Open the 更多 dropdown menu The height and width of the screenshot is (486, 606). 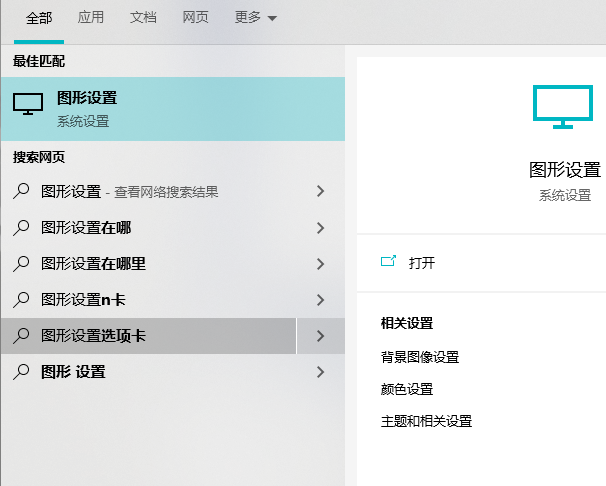click(x=255, y=17)
